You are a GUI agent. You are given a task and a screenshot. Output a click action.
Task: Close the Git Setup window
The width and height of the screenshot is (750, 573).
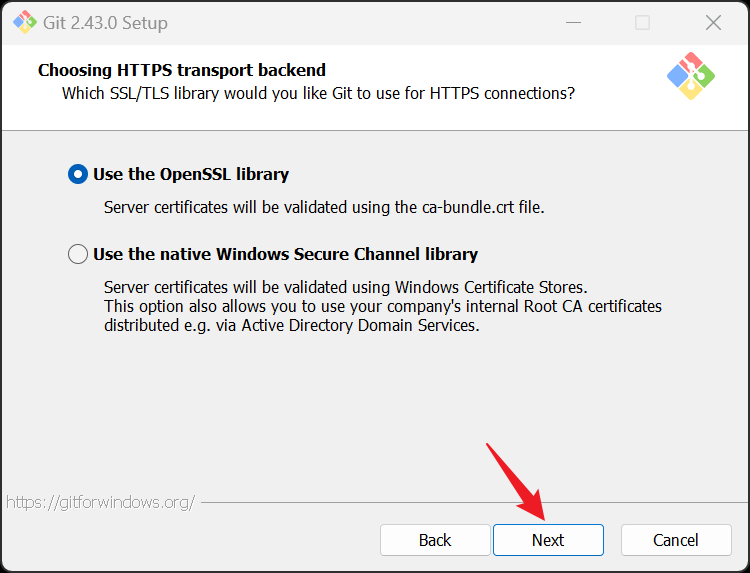tap(713, 22)
